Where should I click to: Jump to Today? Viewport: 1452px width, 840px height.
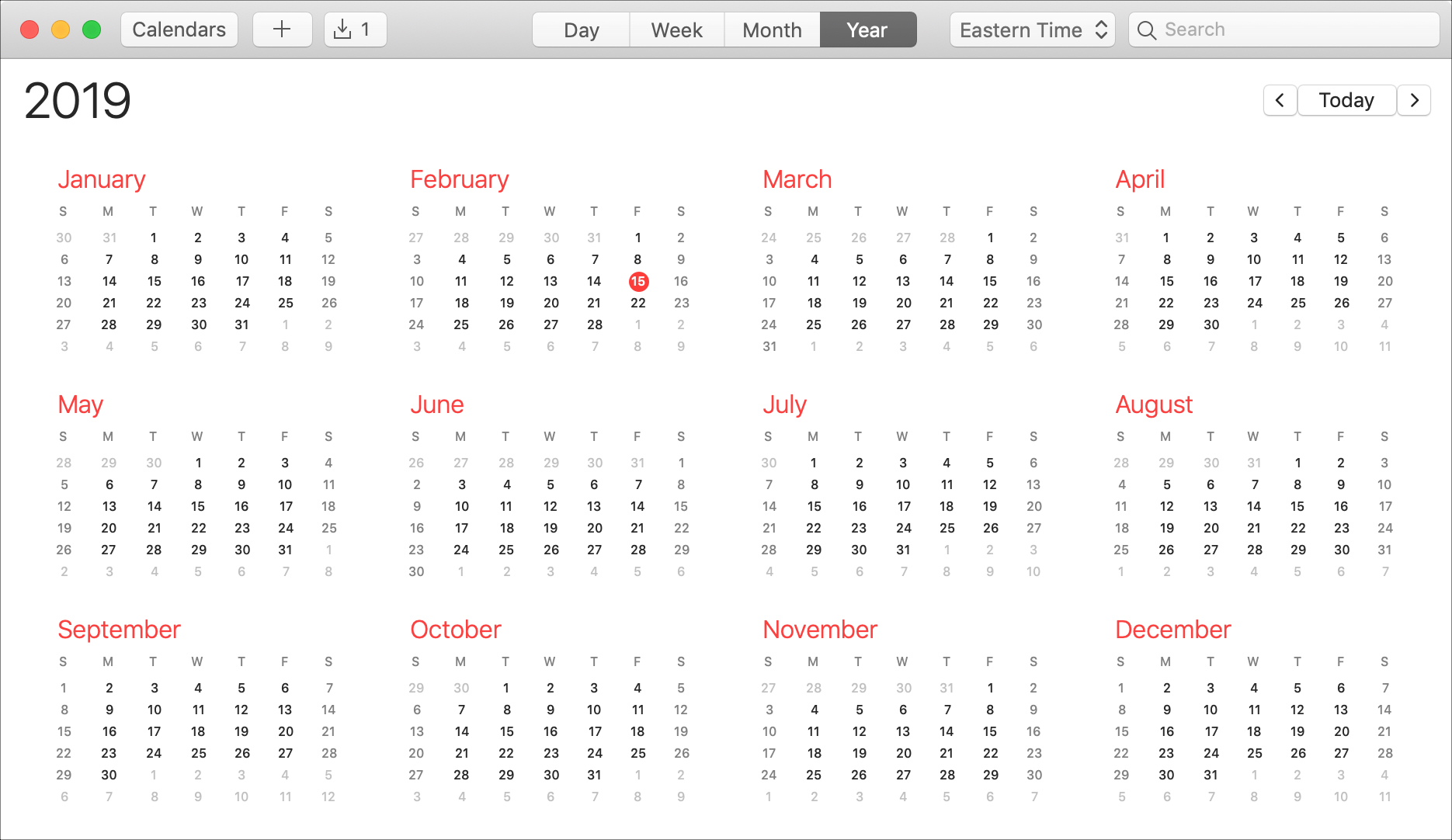[x=1346, y=100]
